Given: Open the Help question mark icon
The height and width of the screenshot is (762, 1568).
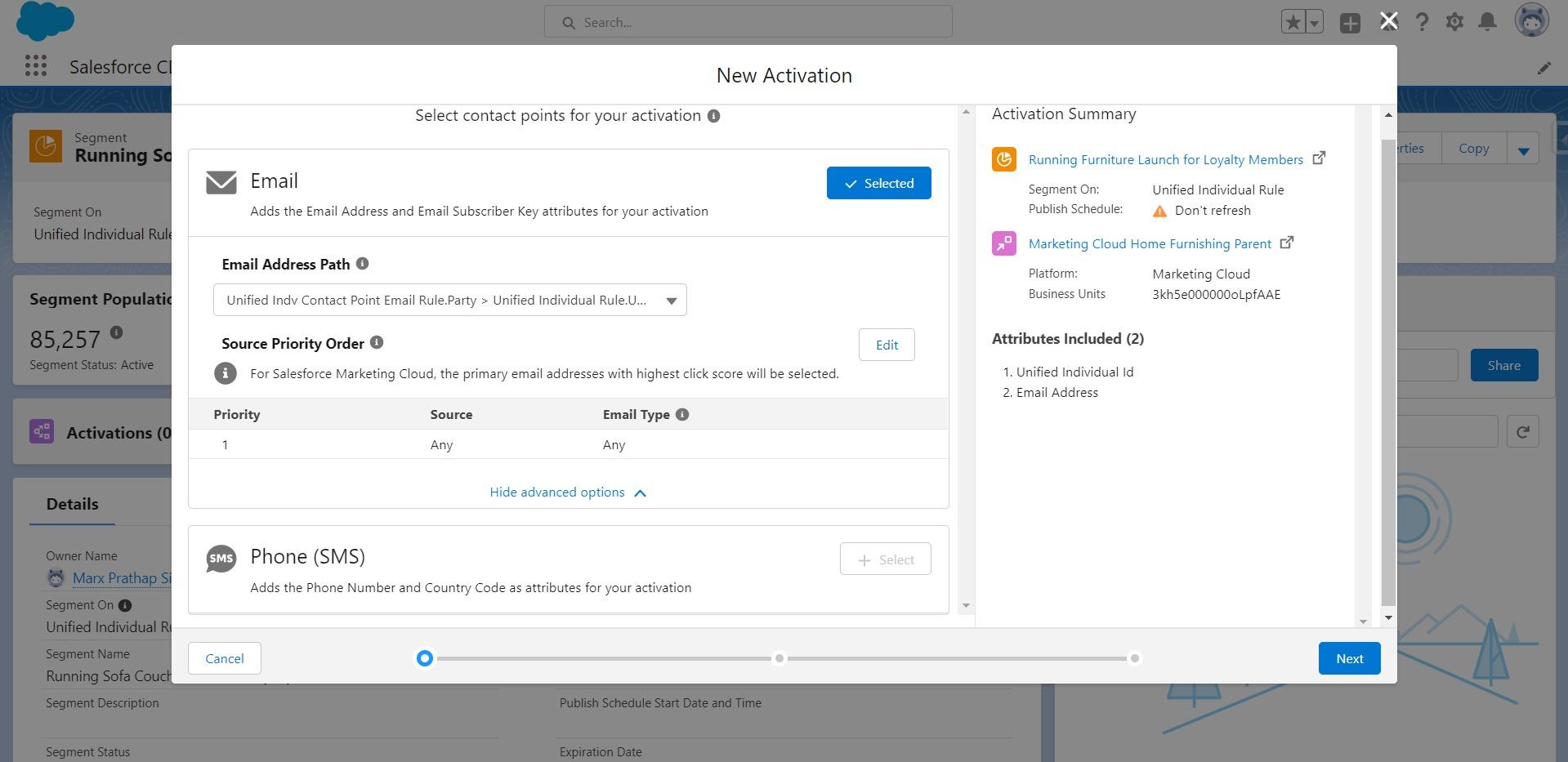Looking at the screenshot, I should coord(1422,22).
